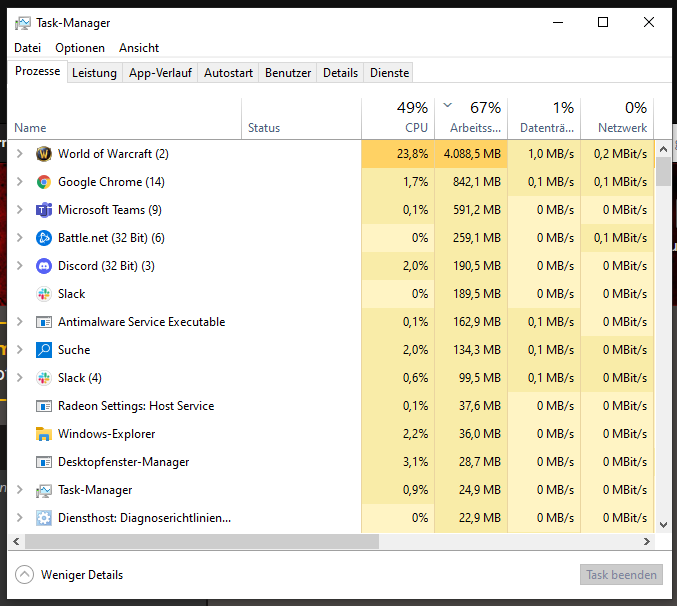
Task: Click the Weniger Details link
Action: pos(82,575)
